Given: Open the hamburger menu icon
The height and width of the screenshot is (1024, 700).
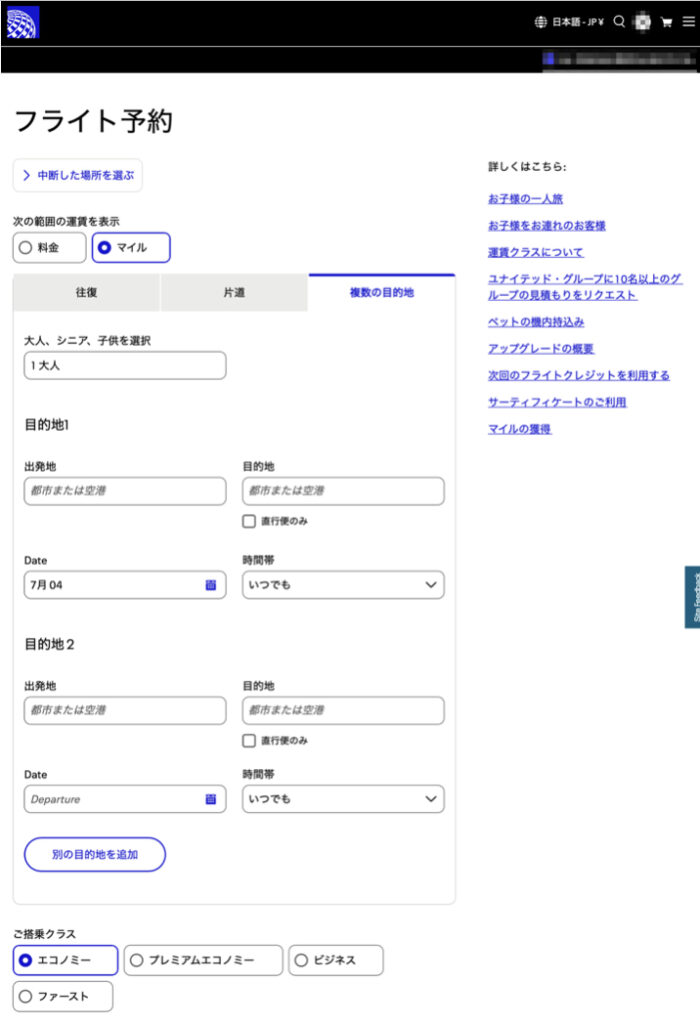Looking at the screenshot, I should click(x=687, y=22).
